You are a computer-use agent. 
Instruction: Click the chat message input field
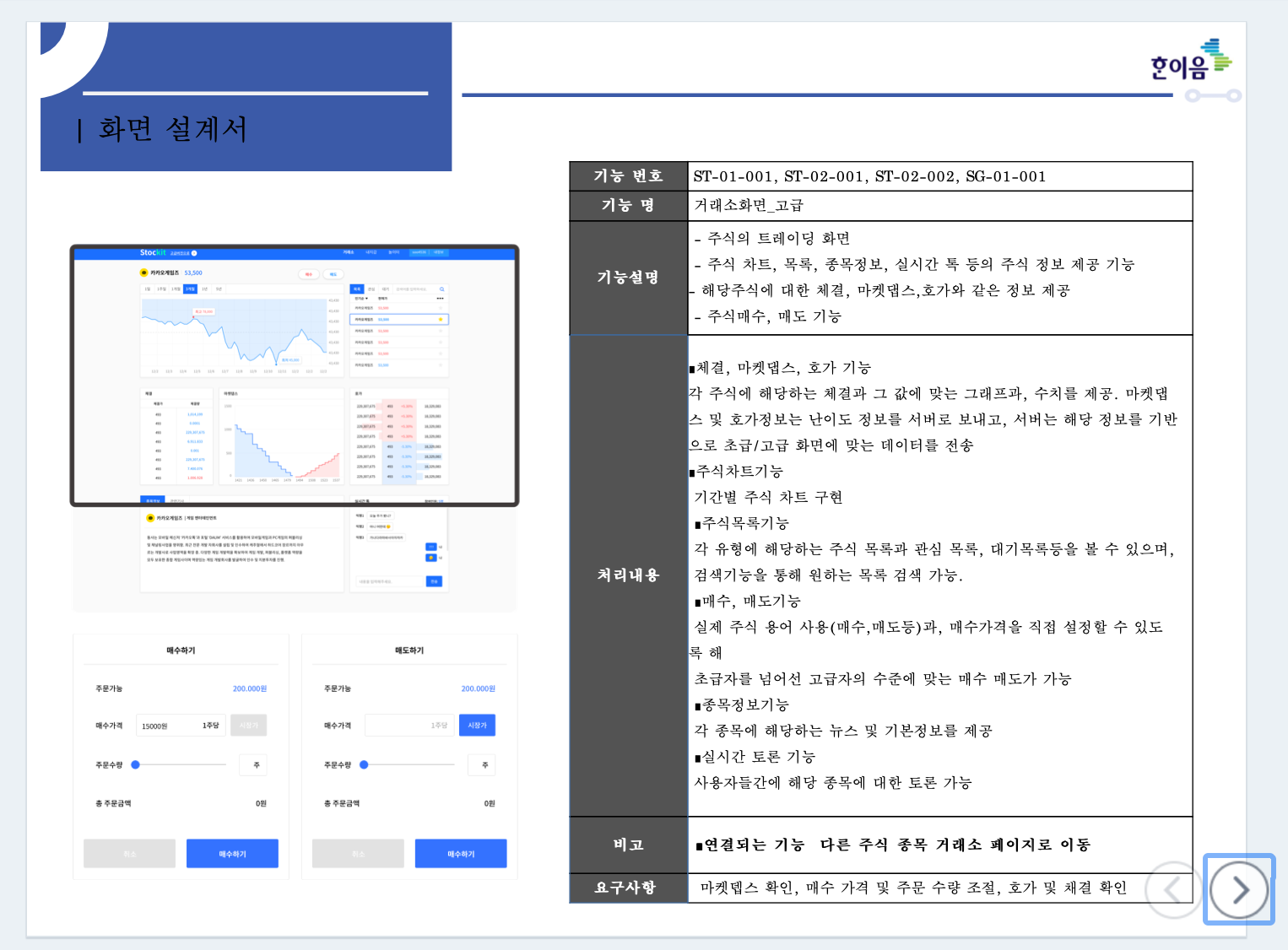[x=389, y=581]
